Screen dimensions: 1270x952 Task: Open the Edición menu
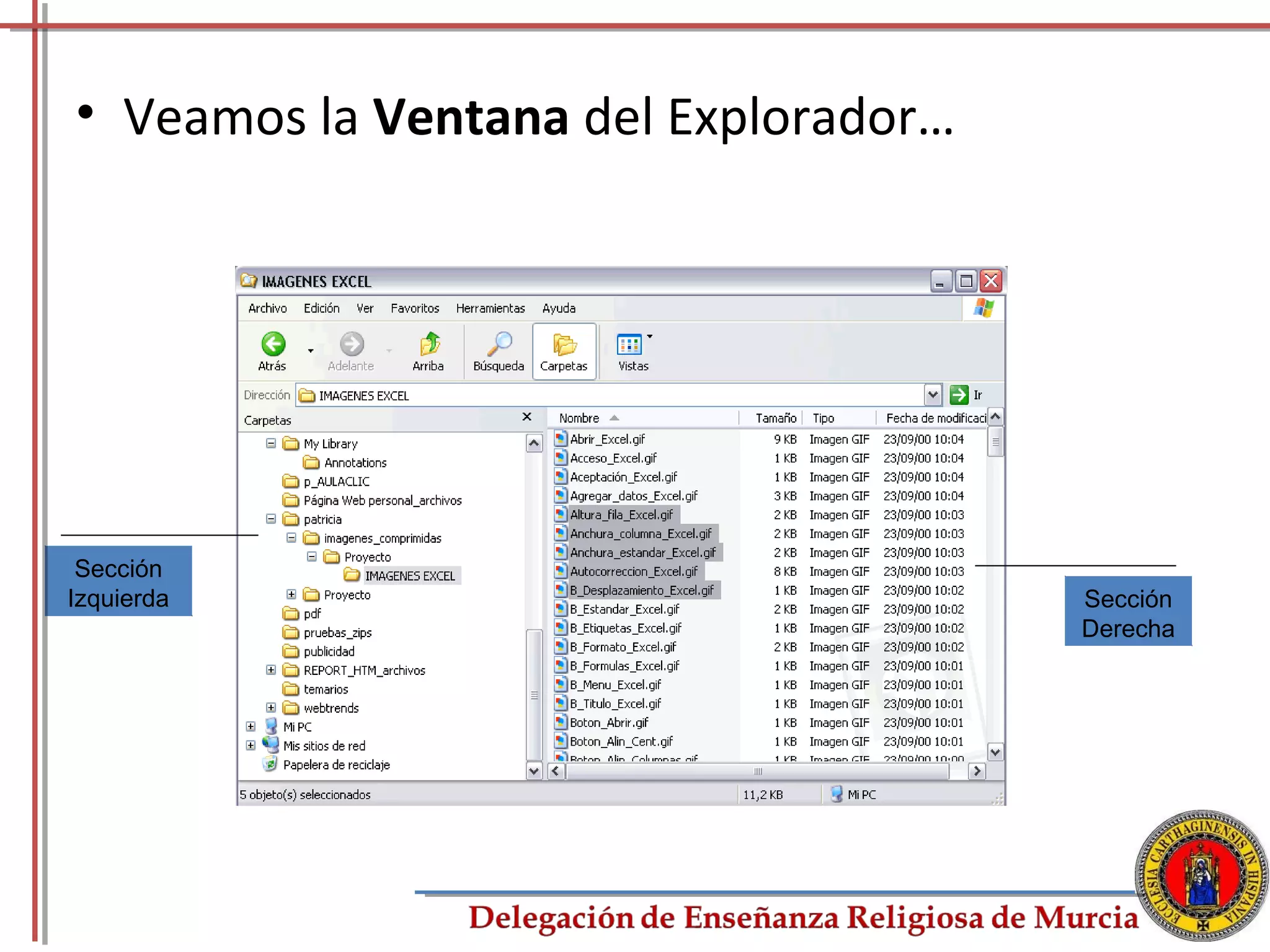coord(322,308)
